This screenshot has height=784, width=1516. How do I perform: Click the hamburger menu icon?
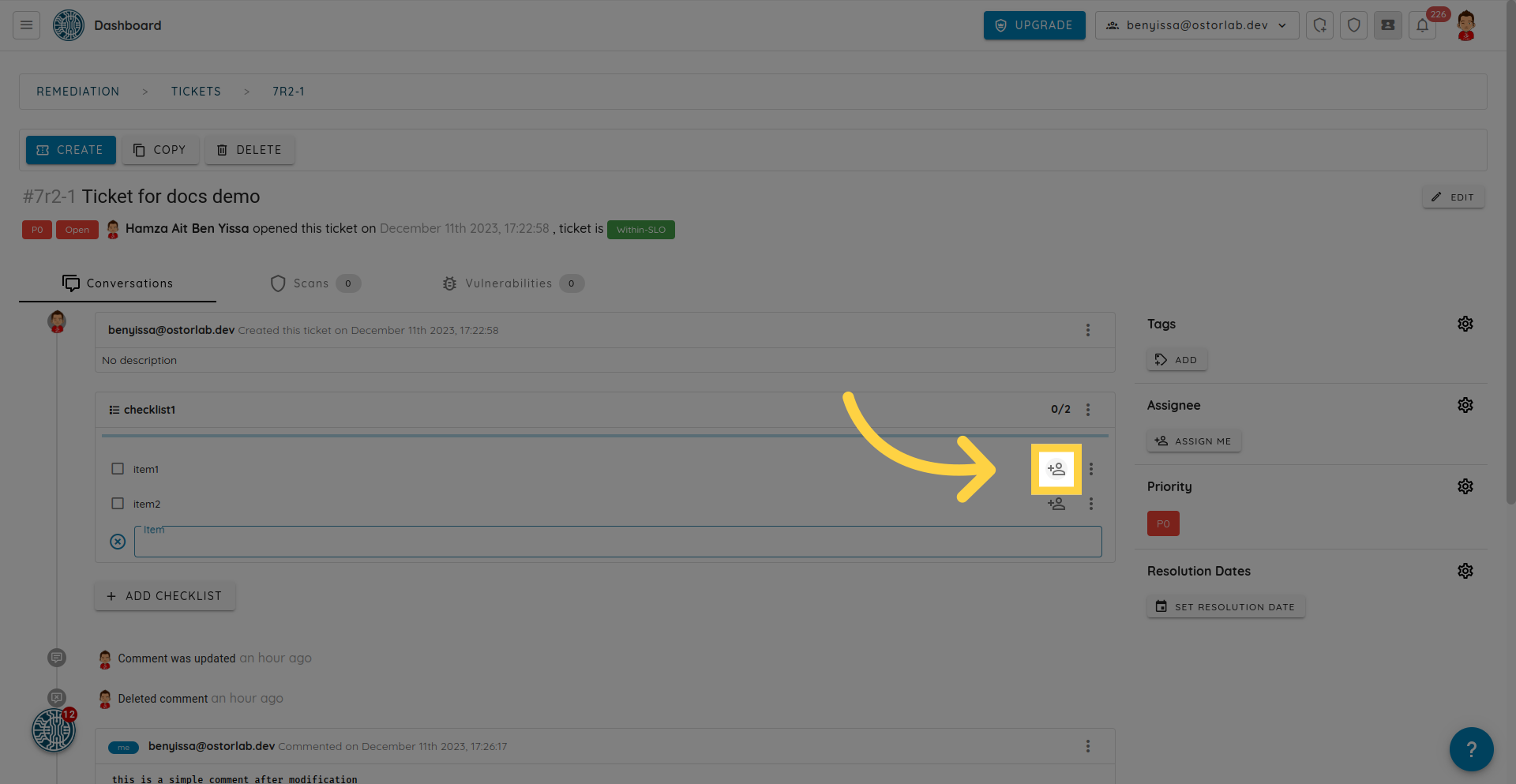pos(26,25)
